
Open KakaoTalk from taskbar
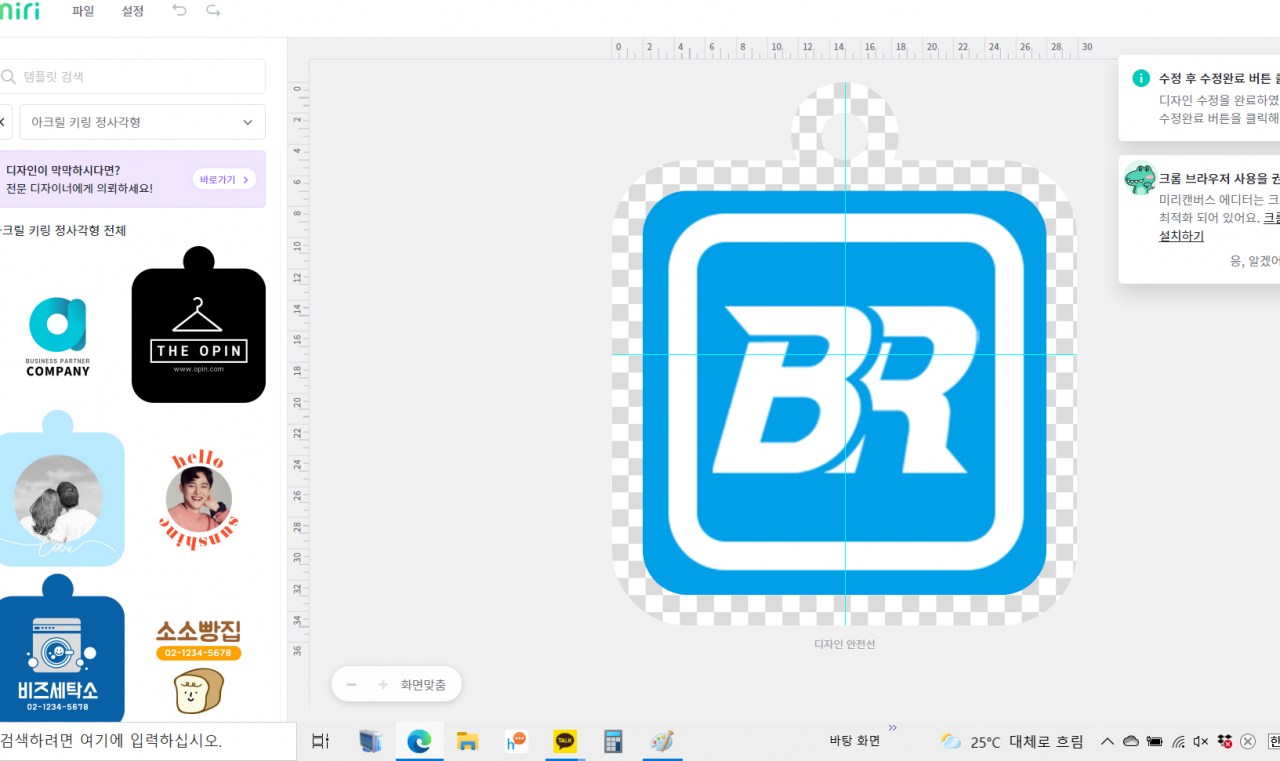[565, 741]
